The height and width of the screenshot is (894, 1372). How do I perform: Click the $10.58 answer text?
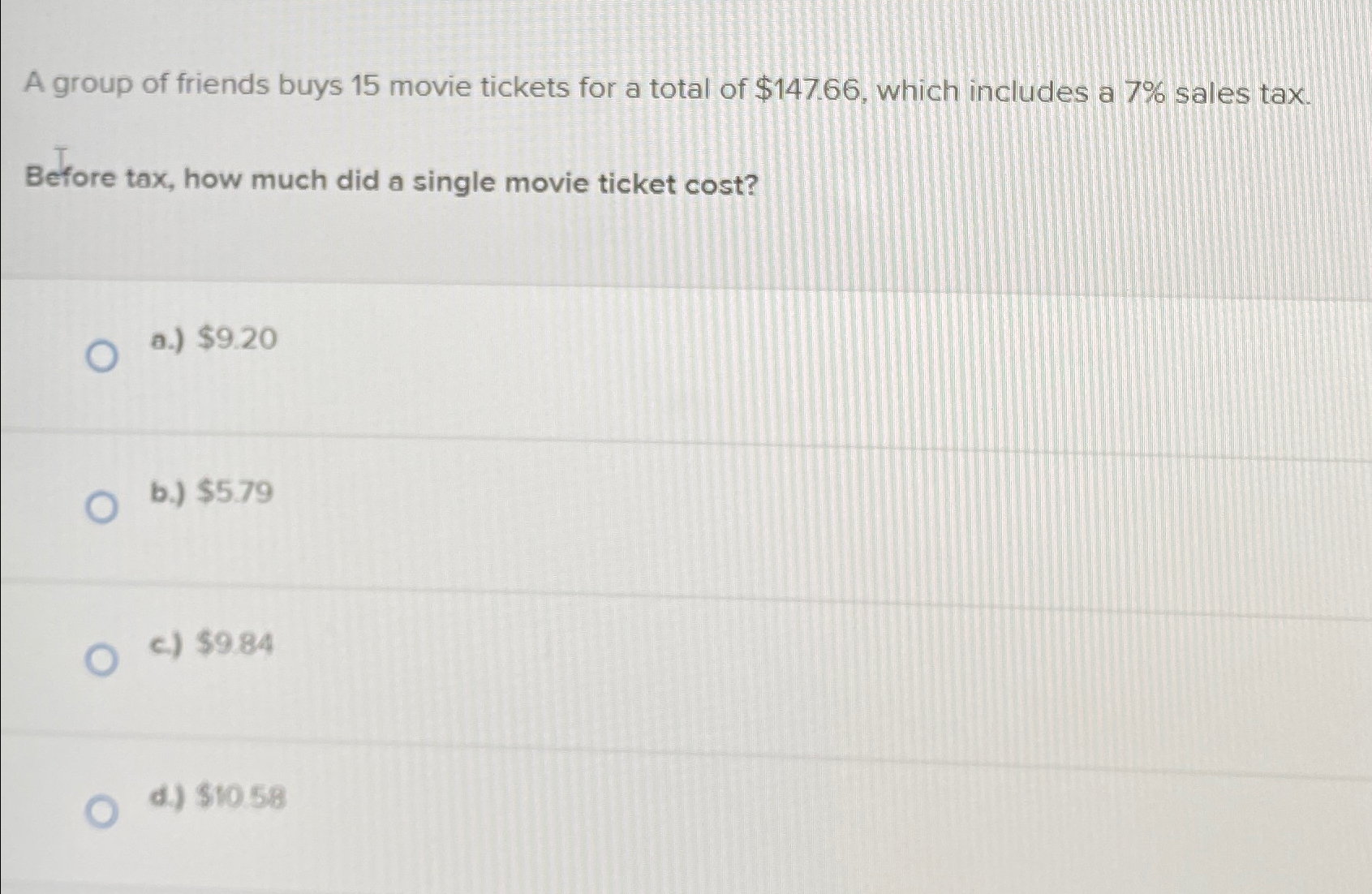click(242, 798)
